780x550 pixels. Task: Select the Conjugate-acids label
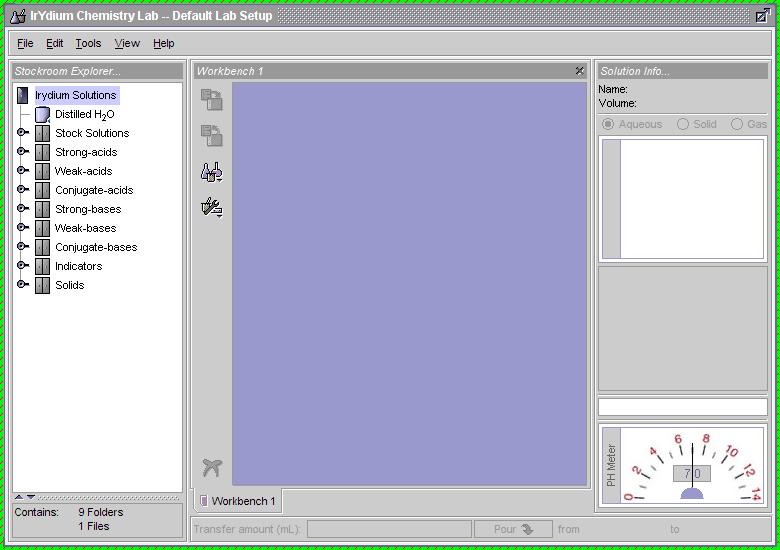click(x=94, y=190)
